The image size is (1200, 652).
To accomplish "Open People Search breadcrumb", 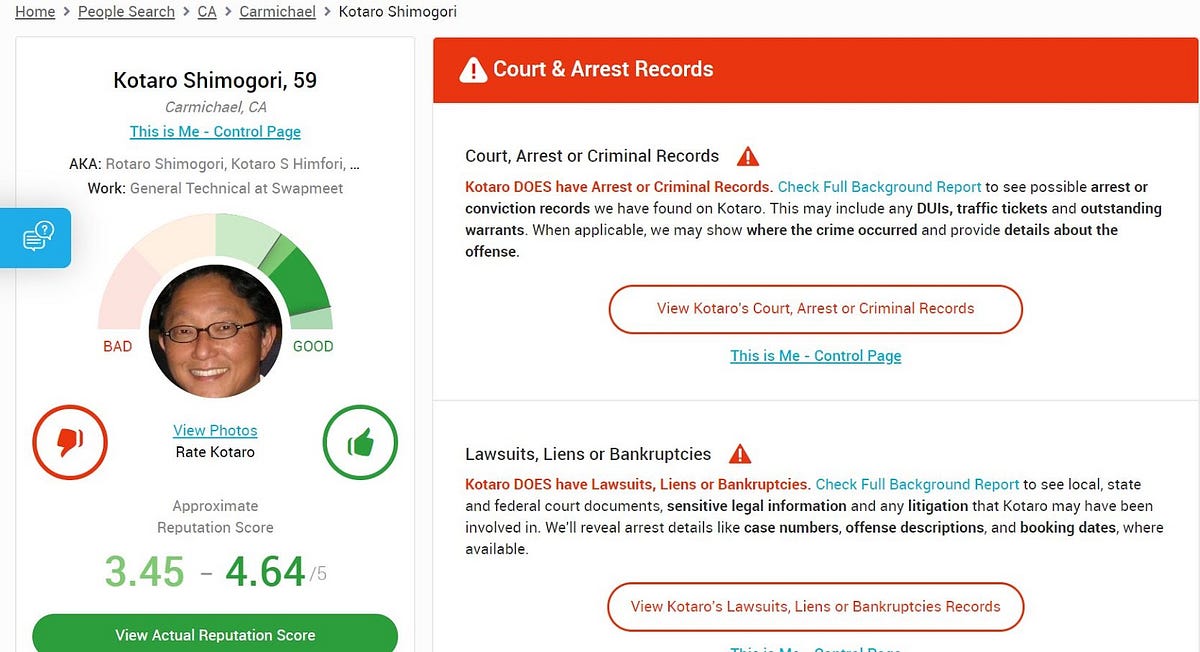I will (x=126, y=12).
